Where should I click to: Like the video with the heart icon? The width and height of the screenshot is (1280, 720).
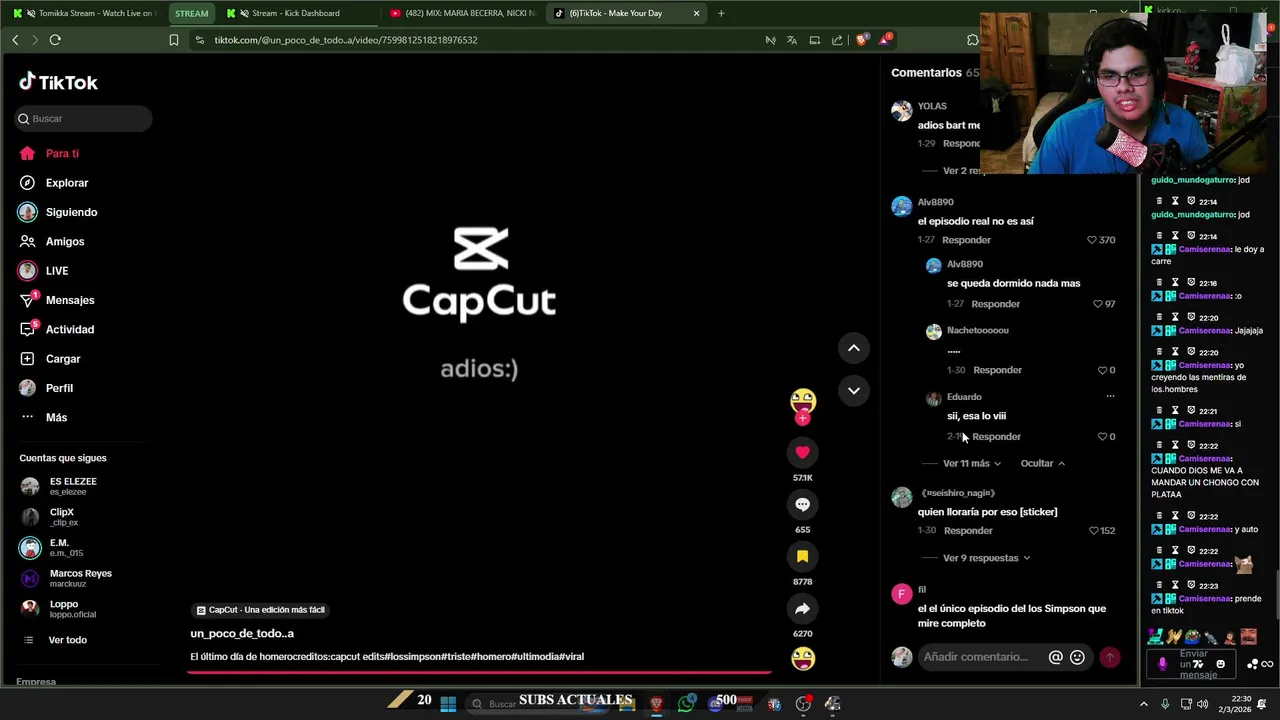802,452
